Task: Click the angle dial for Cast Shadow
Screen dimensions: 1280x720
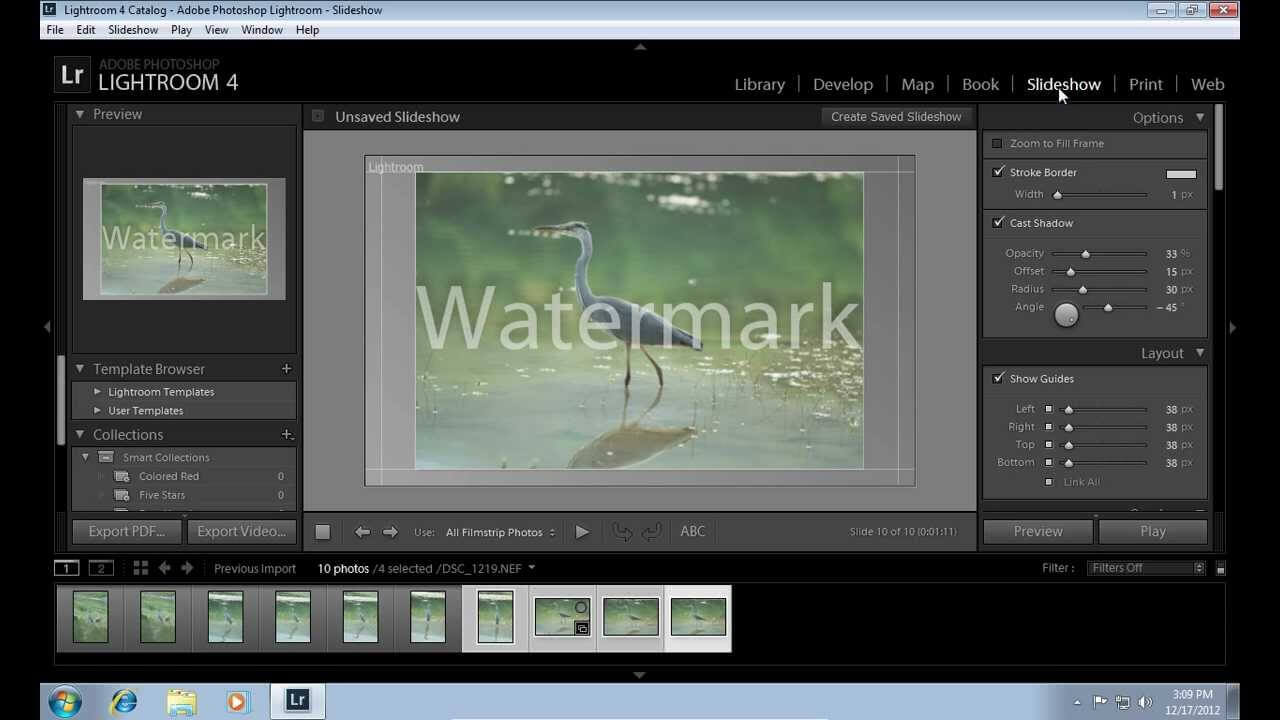Action: coord(1067,314)
